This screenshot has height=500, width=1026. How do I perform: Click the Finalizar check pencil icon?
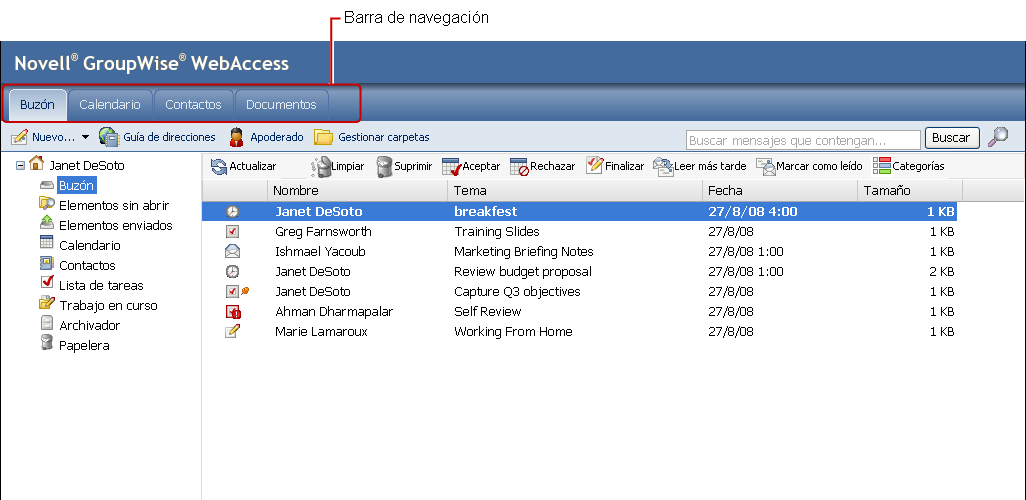(x=594, y=165)
